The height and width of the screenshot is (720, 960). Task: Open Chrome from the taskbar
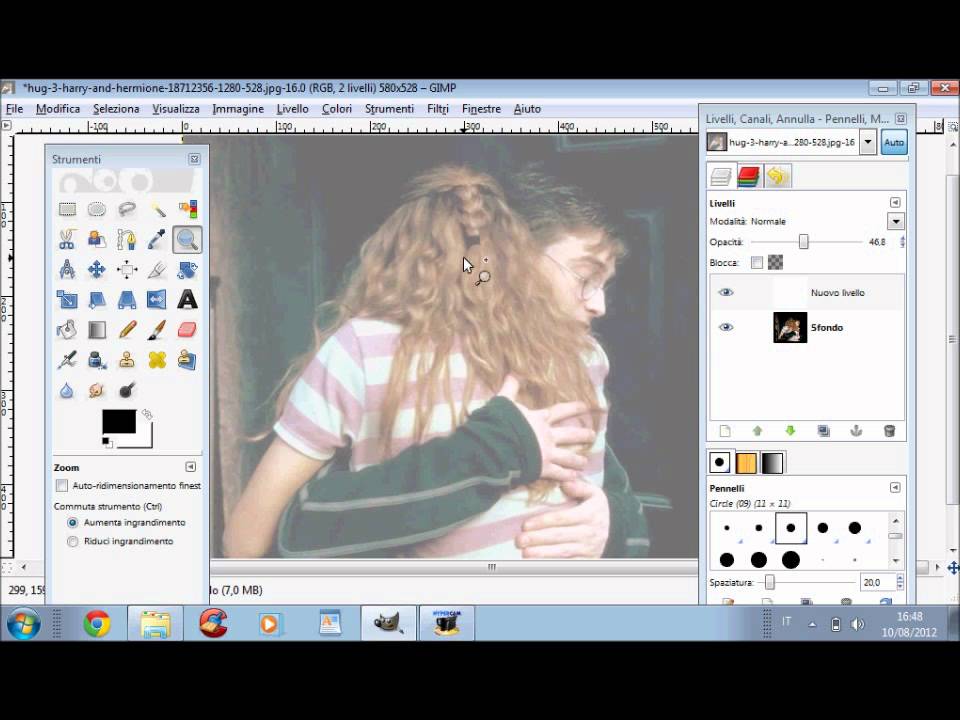(x=97, y=624)
